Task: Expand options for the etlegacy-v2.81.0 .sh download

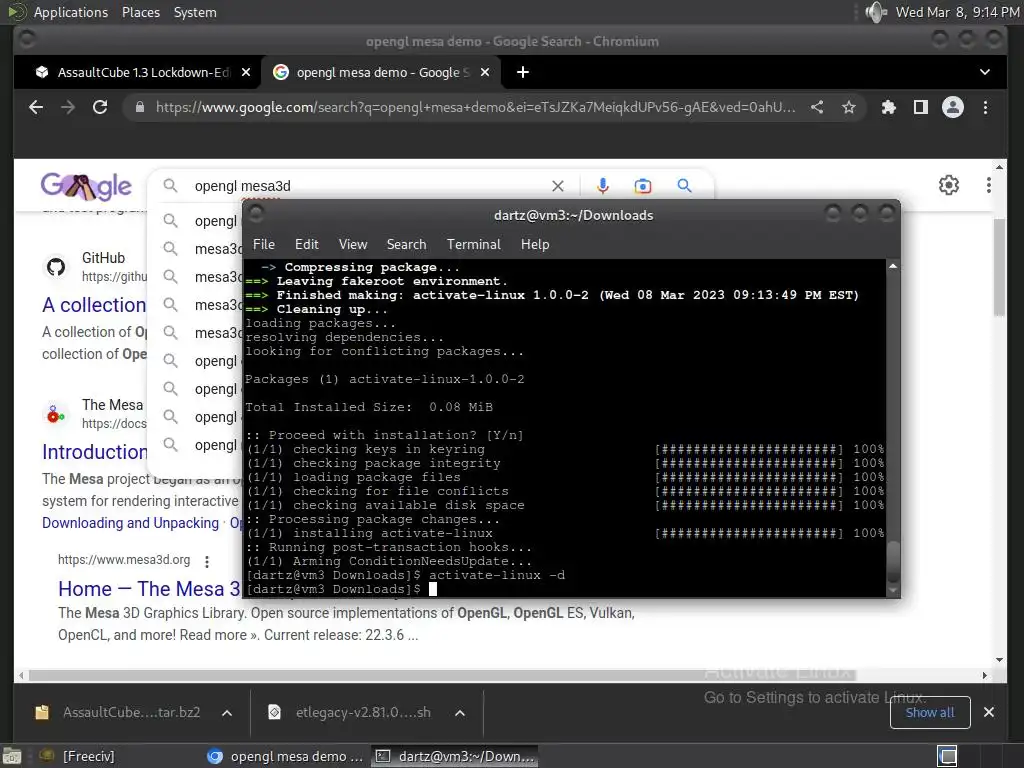Action: tap(460, 712)
